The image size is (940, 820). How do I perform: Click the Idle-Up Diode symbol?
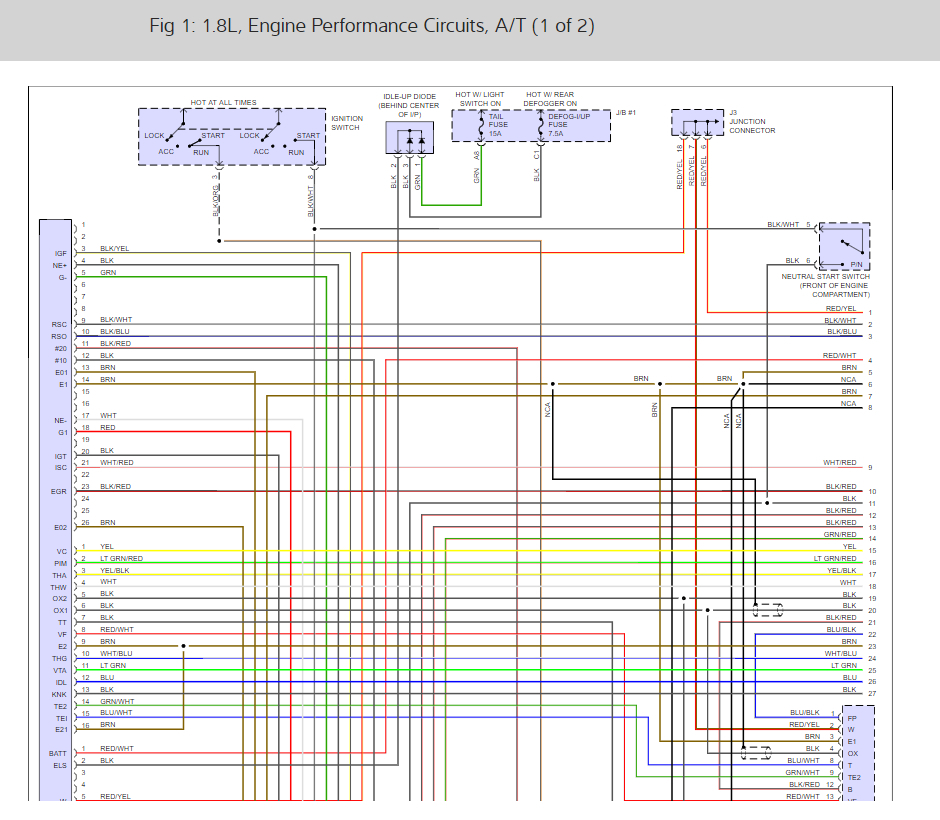pyautogui.click(x=409, y=138)
